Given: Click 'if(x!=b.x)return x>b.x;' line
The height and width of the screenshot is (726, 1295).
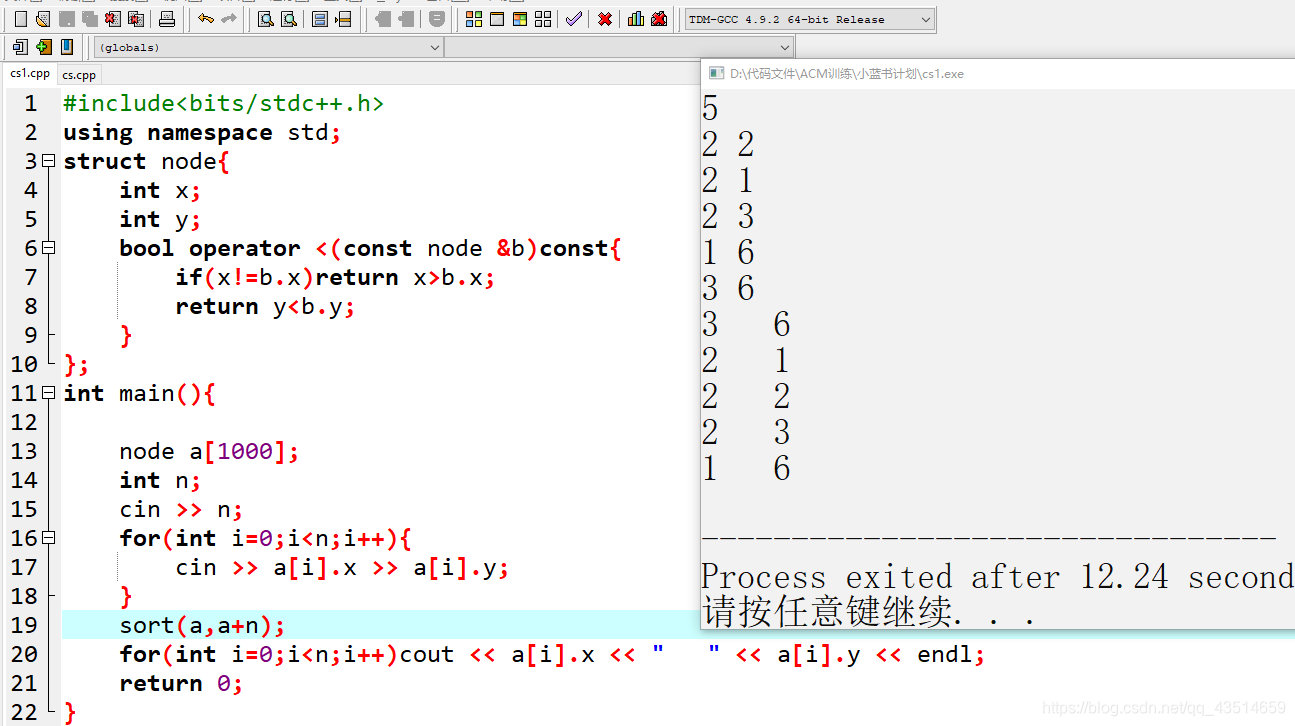Looking at the screenshot, I should point(335,278).
